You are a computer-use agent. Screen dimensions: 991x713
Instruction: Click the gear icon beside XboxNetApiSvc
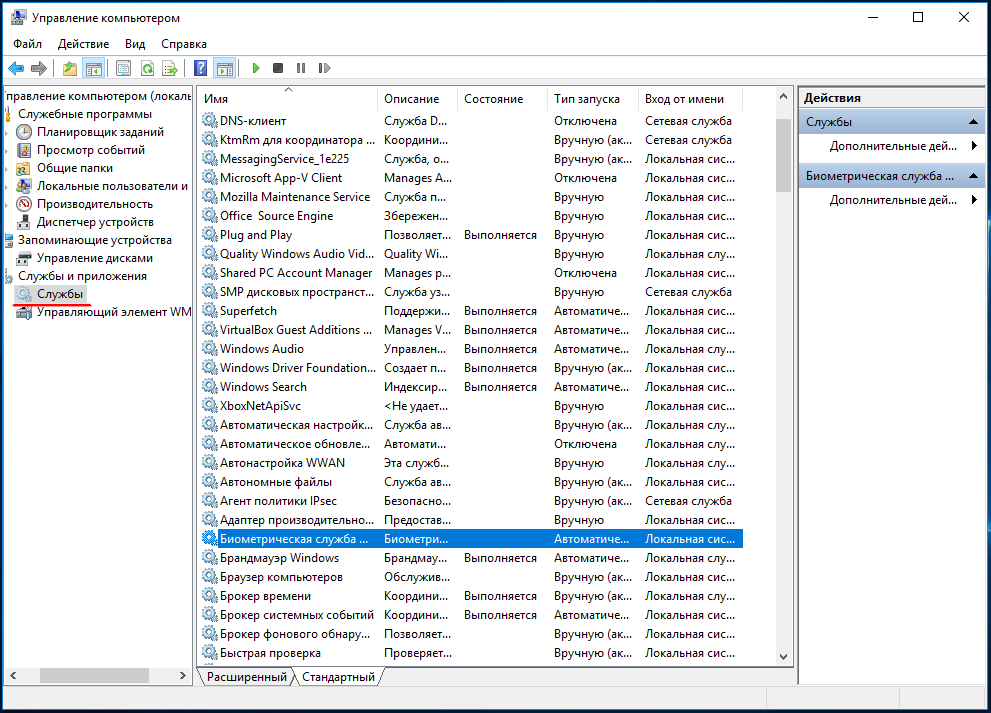[x=209, y=405]
